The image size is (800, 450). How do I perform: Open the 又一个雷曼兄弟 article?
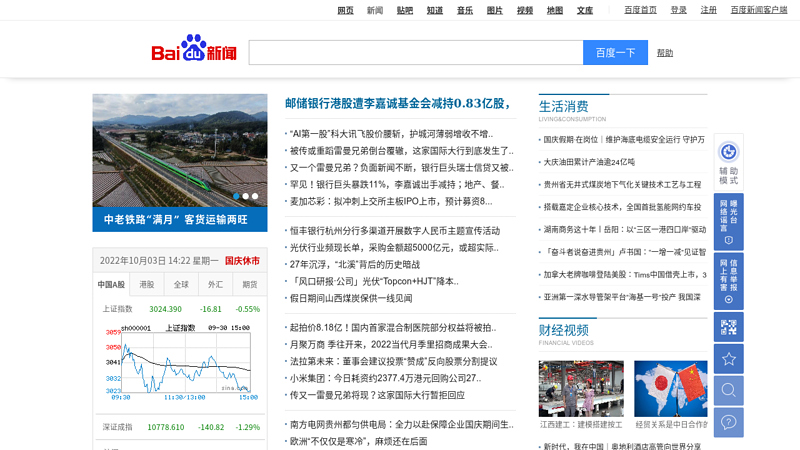402,167
